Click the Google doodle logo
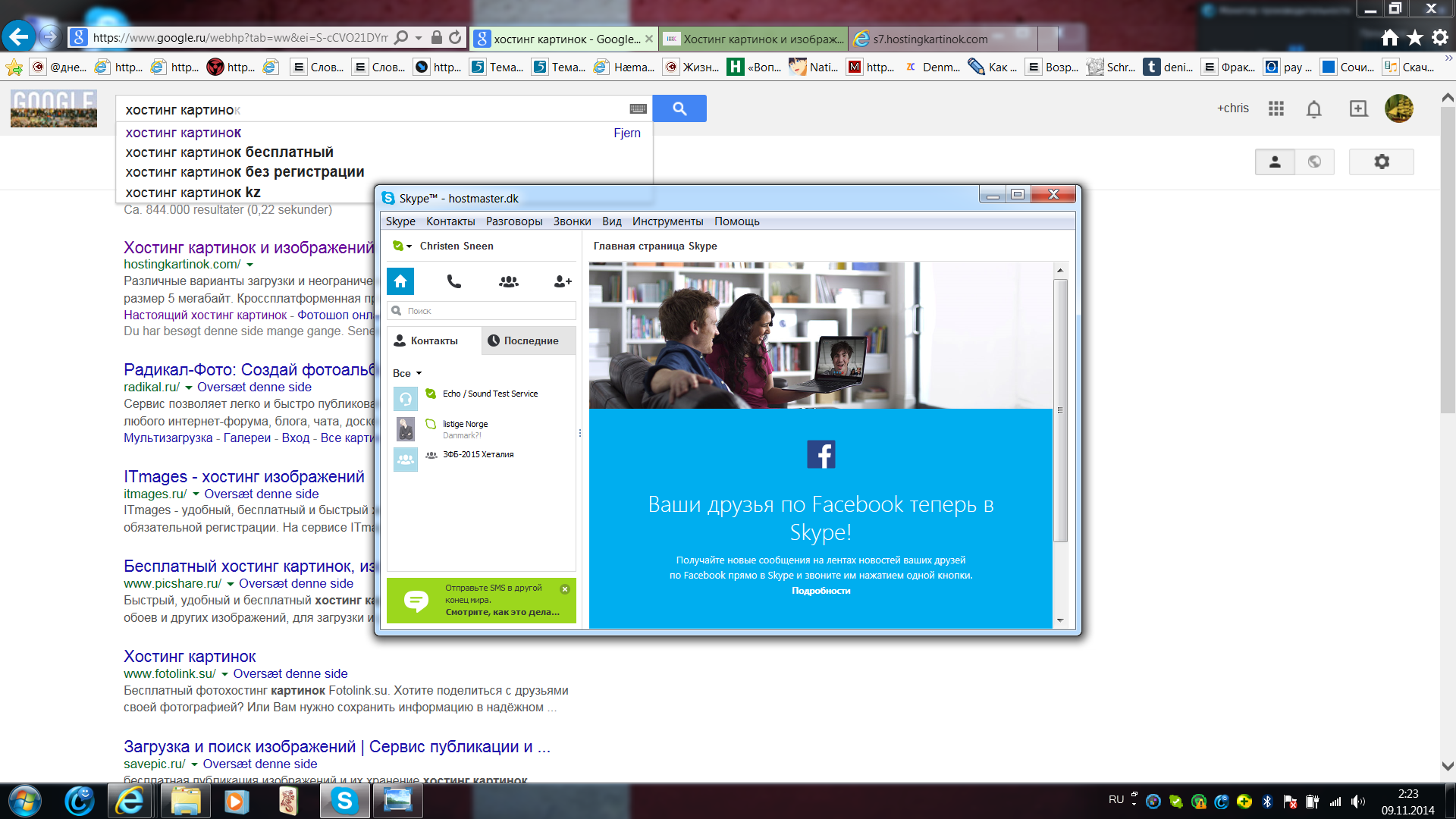Image resolution: width=1456 pixels, height=819 pixels. tap(54, 108)
